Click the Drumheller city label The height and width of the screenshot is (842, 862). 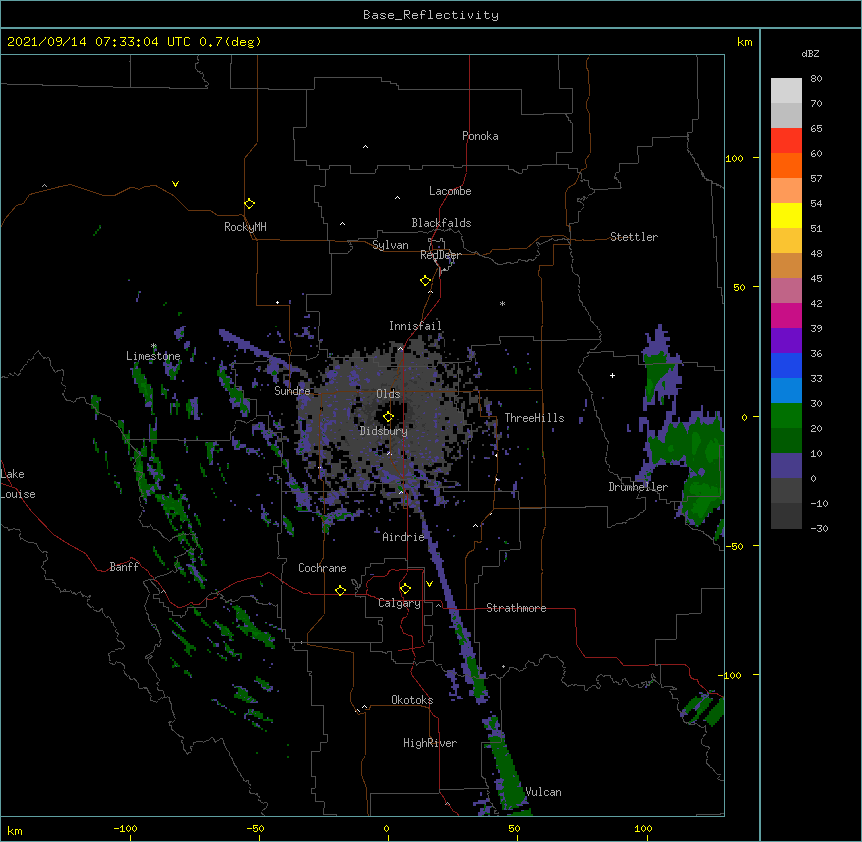638,487
